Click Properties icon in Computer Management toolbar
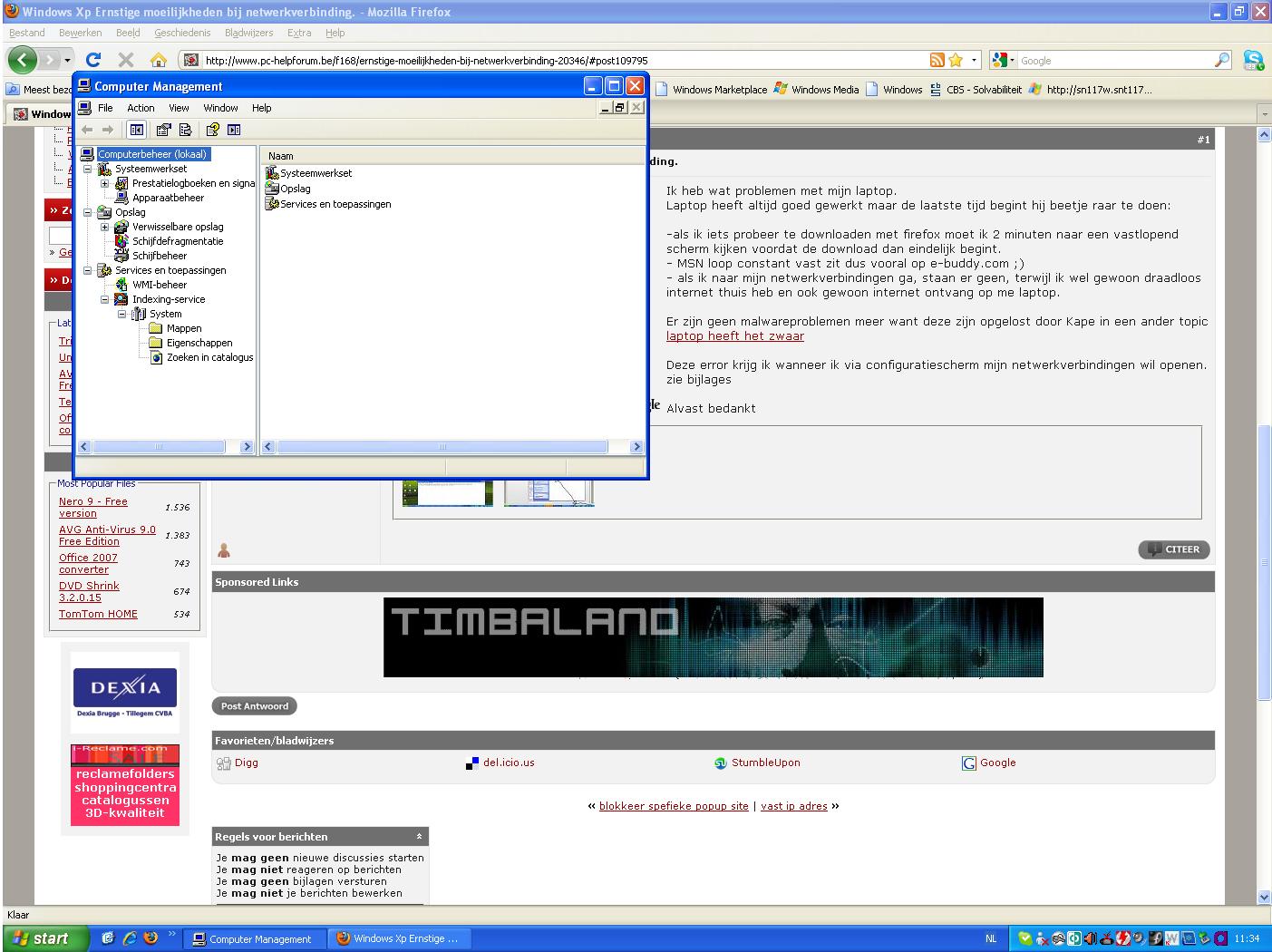This screenshot has height=952, width=1272. pos(164,130)
